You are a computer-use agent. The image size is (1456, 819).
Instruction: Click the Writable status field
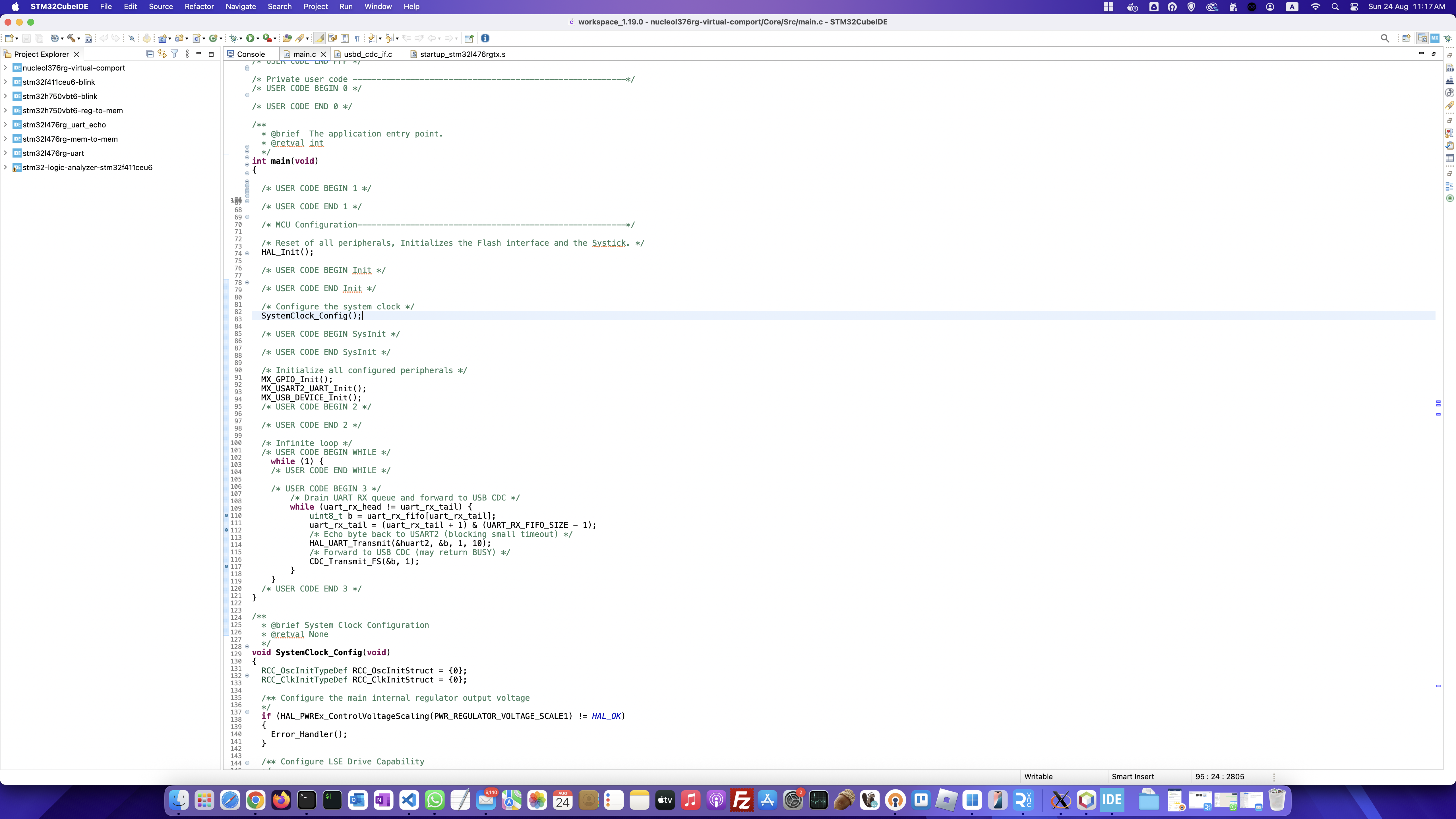point(1038,777)
